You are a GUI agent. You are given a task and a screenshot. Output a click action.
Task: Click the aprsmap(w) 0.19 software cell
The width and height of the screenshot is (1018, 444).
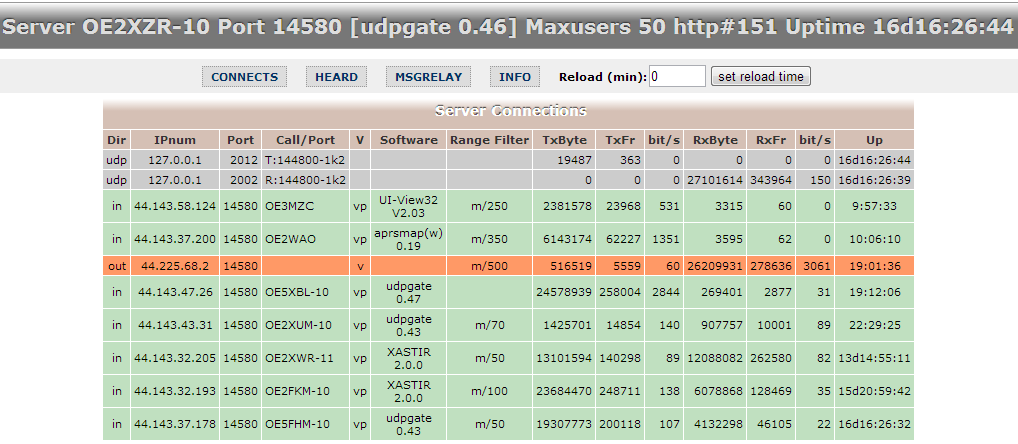pos(408,239)
